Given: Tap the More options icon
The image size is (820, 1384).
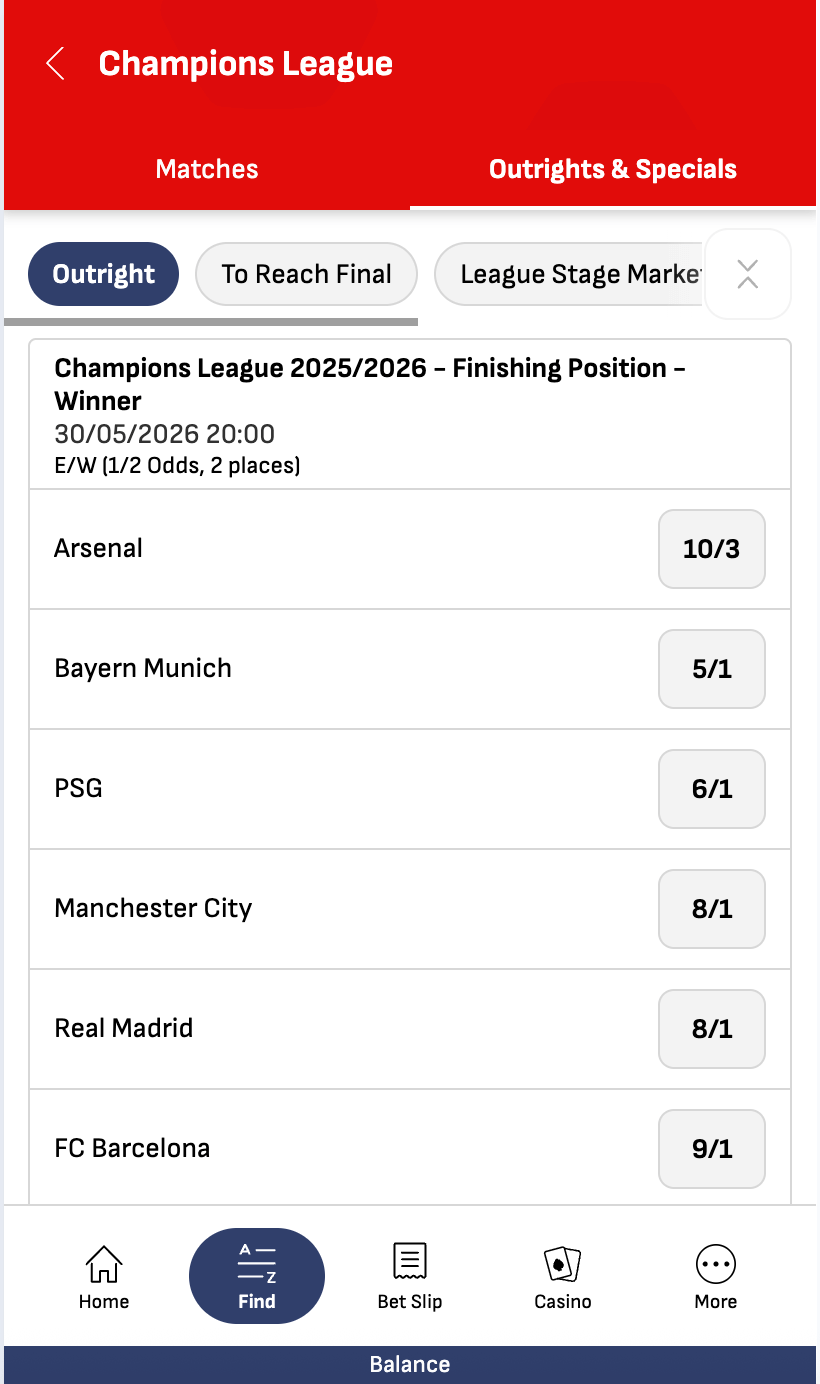Looking at the screenshot, I should coord(716,1264).
